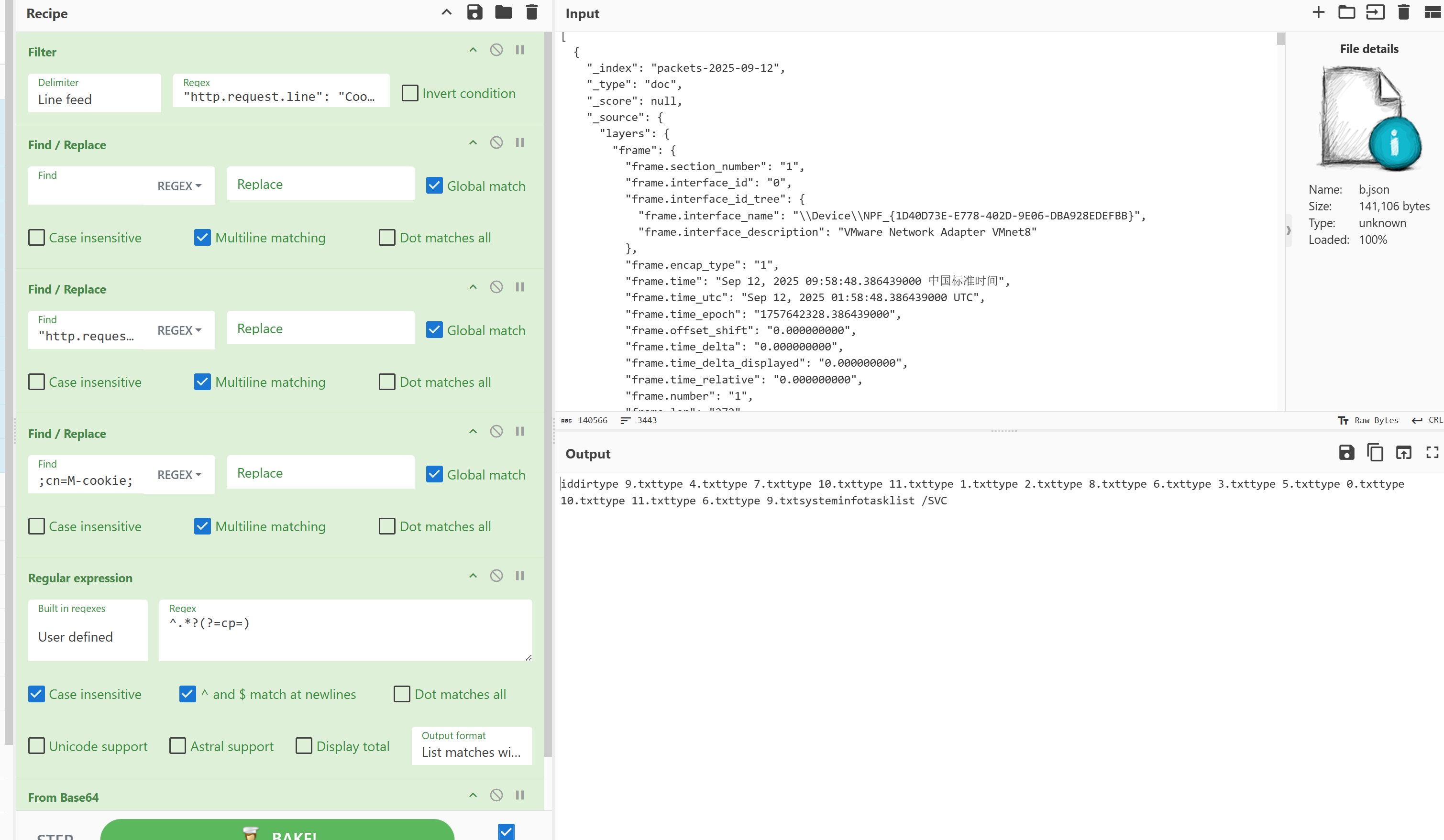This screenshot has height=840, width=1444.
Task: Check the Invert condition box
Action: point(410,93)
